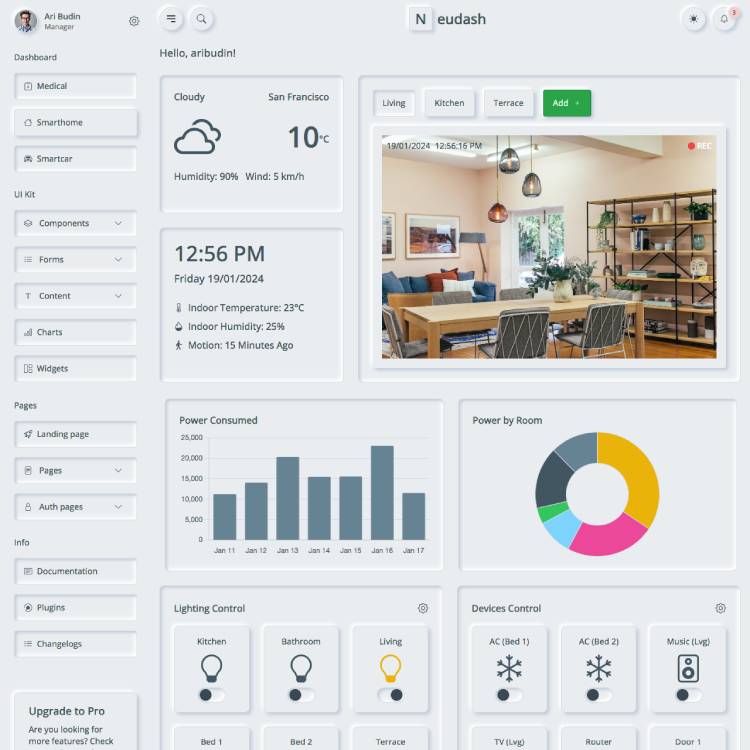Click the Jan 11 bar in chart

tap(224, 517)
